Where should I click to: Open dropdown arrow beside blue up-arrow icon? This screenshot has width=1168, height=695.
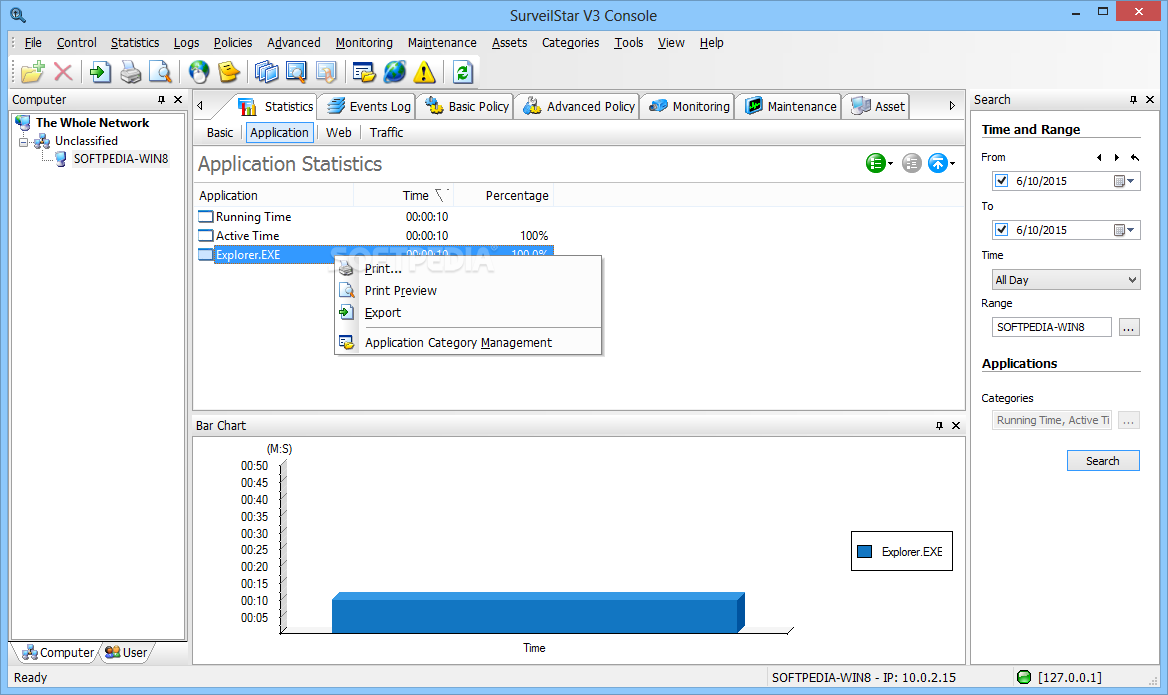point(953,164)
